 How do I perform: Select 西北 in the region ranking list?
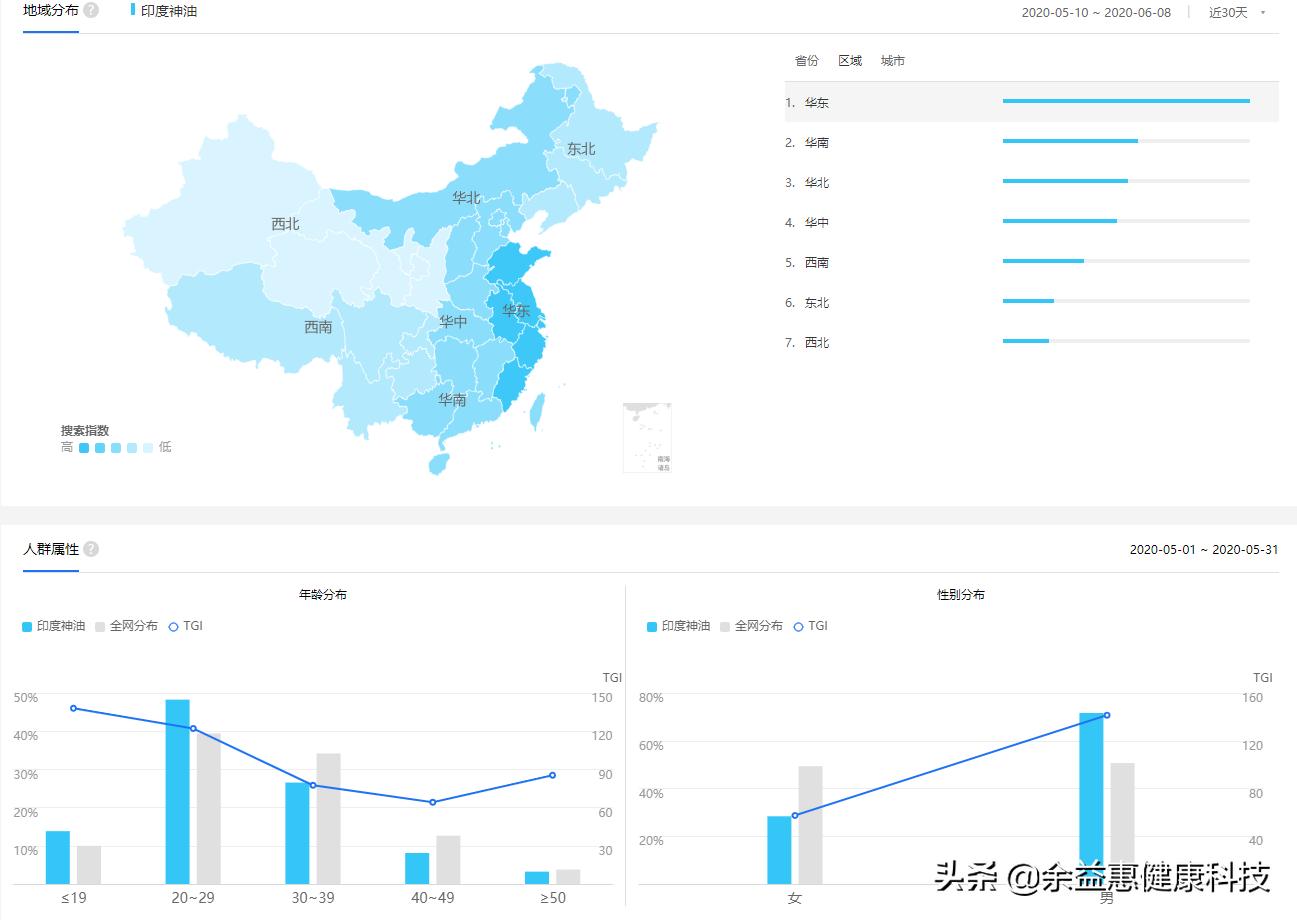[815, 342]
